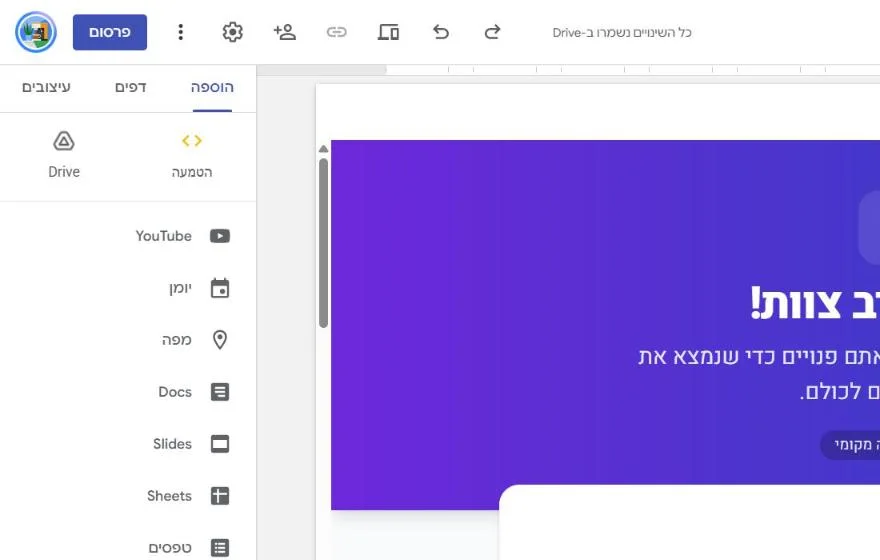The height and width of the screenshot is (560, 880).
Task: Click the hero heading ending in צוות!
Action: pyautogui.click(x=815, y=304)
